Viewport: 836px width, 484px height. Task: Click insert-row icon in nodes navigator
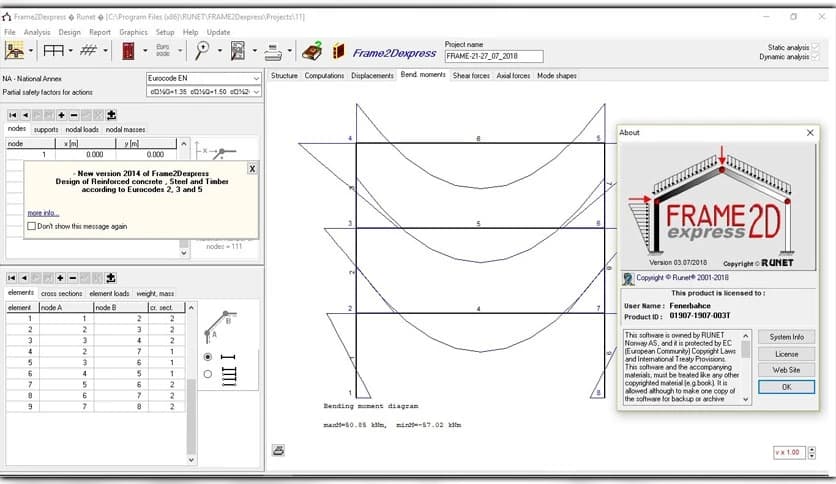point(111,115)
